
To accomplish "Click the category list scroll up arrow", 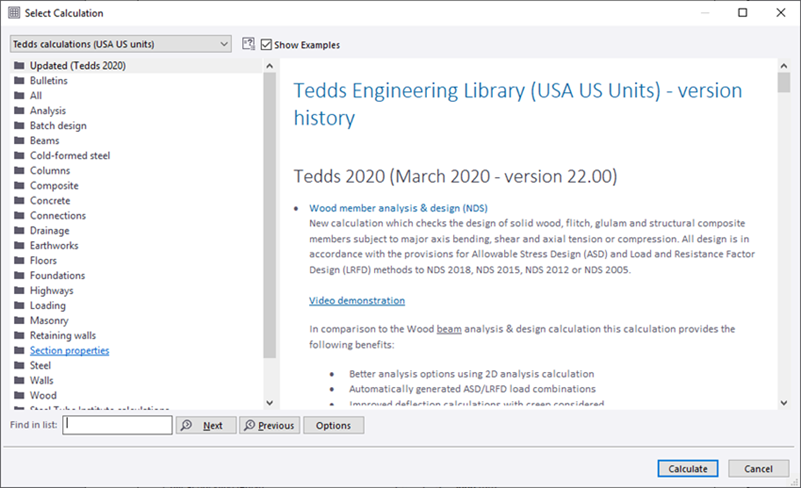I will click(x=270, y=66).
